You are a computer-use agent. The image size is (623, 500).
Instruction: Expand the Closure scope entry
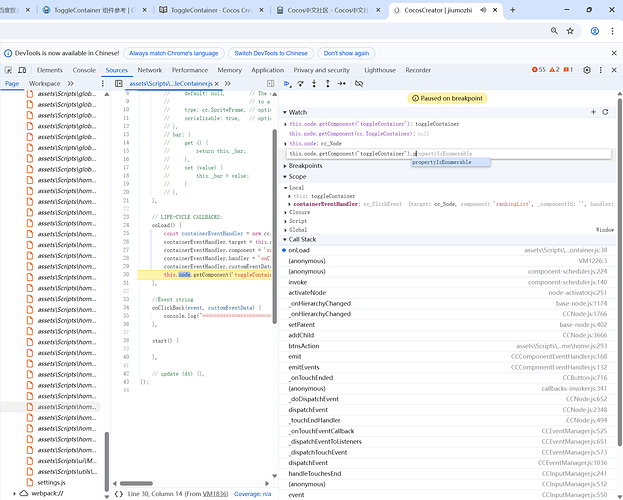pyautogui.click(x=298, y=212)
